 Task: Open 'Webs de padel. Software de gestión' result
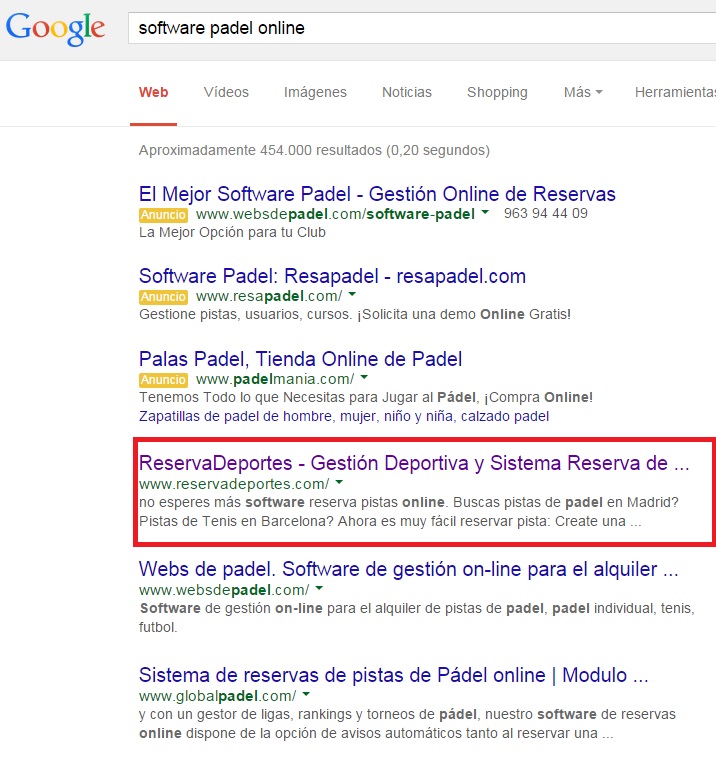(408, 570)
